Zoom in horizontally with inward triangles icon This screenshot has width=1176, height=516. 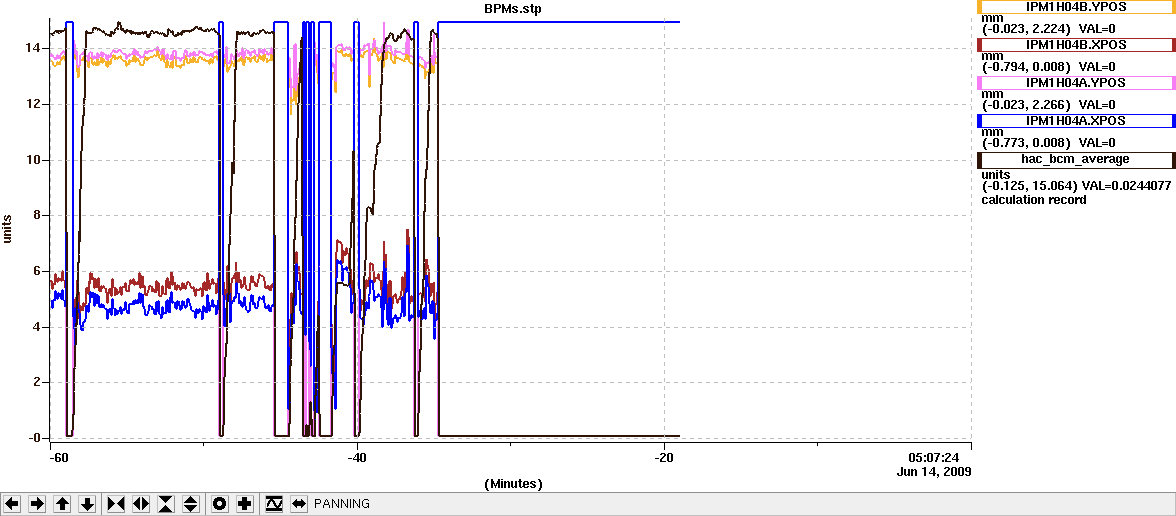tap(116, 504)
